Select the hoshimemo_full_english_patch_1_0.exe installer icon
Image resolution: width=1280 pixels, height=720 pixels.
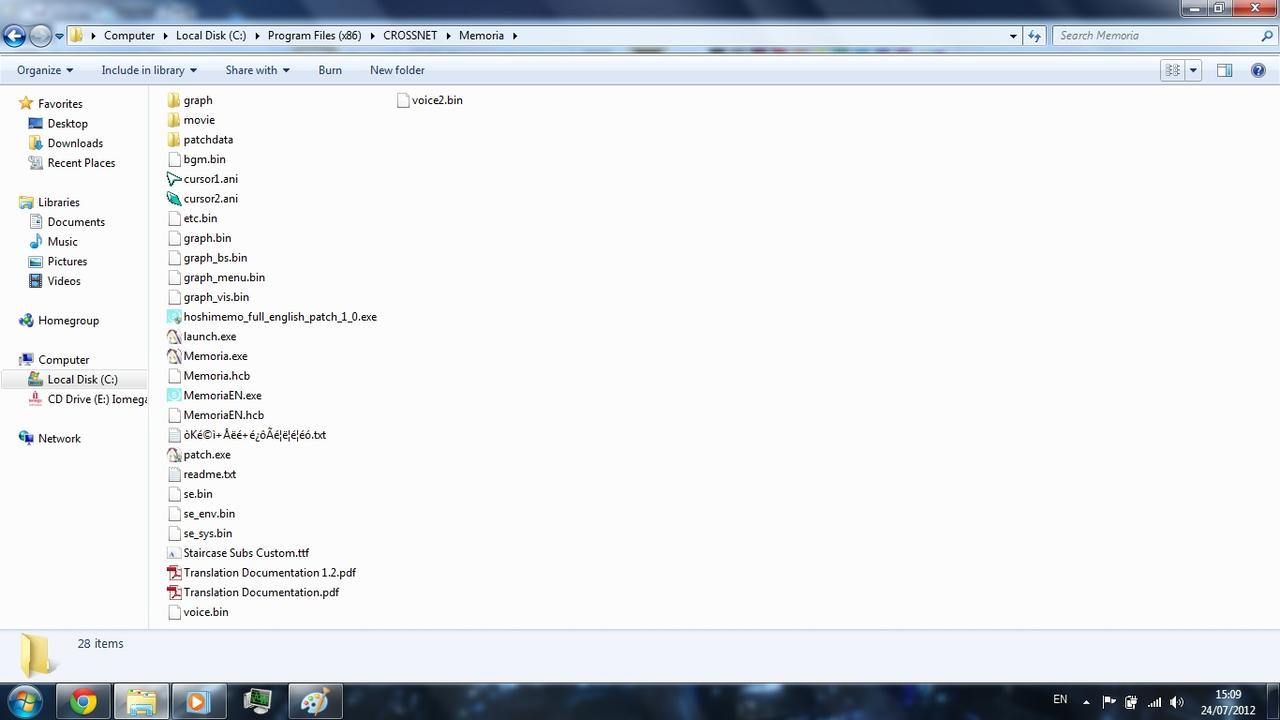coord(175,317)
